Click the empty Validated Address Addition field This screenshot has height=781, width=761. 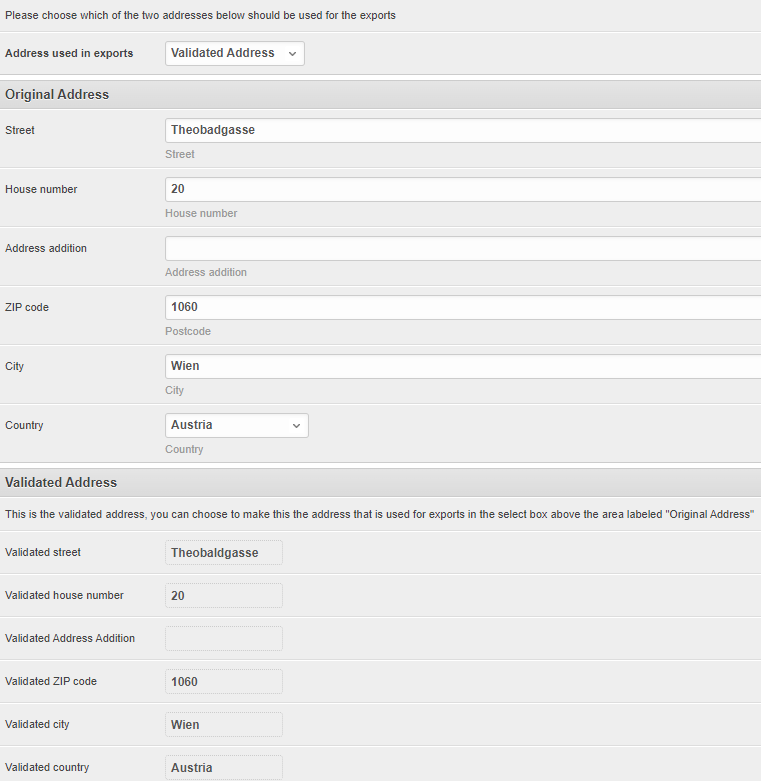tap(224, 639)
